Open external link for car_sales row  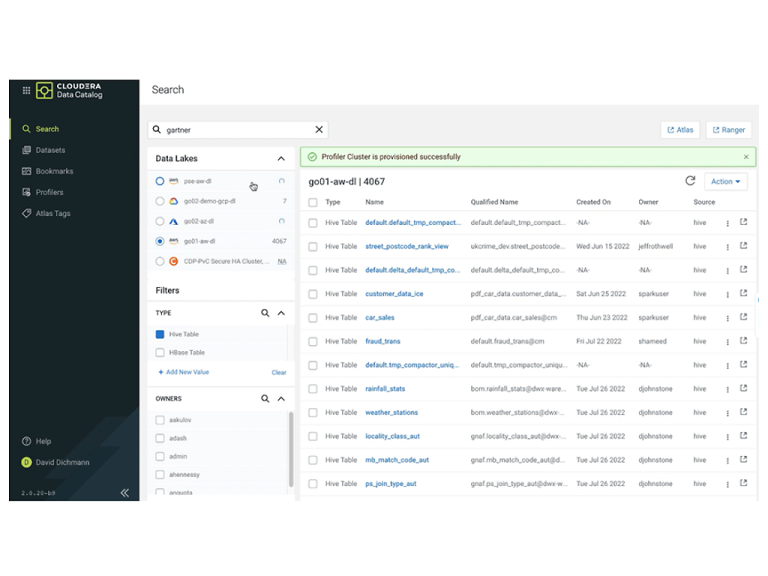744,317
